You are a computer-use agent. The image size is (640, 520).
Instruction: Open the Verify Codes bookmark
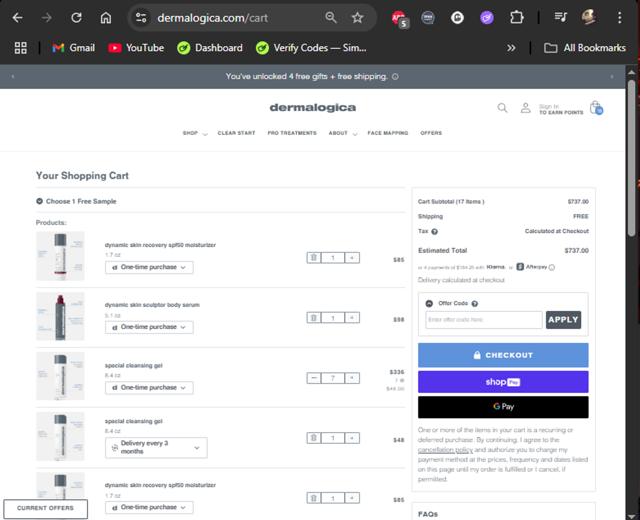tap(311, 48)
